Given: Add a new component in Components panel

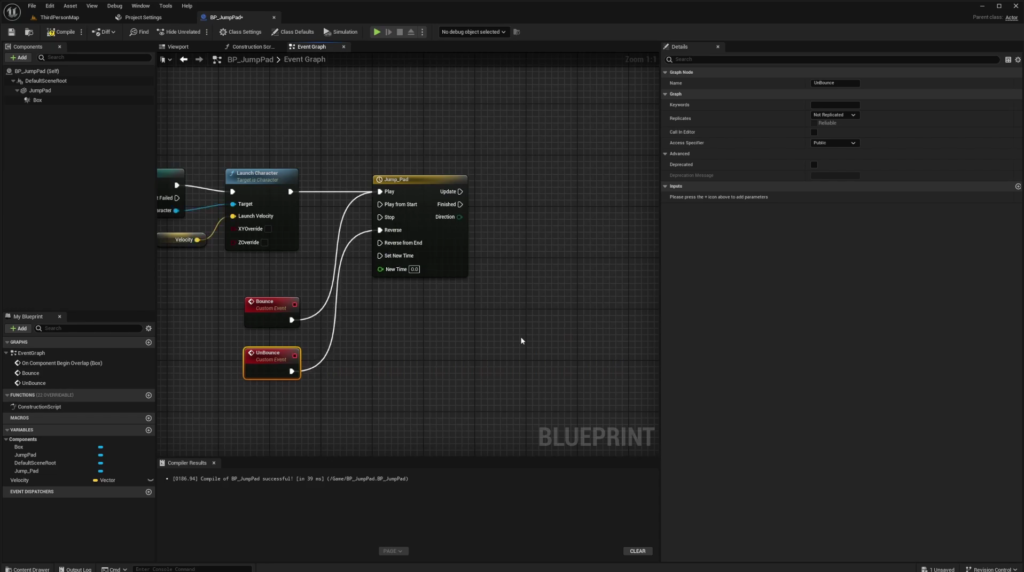Looking at the screenshot, I should click(18, 57).
